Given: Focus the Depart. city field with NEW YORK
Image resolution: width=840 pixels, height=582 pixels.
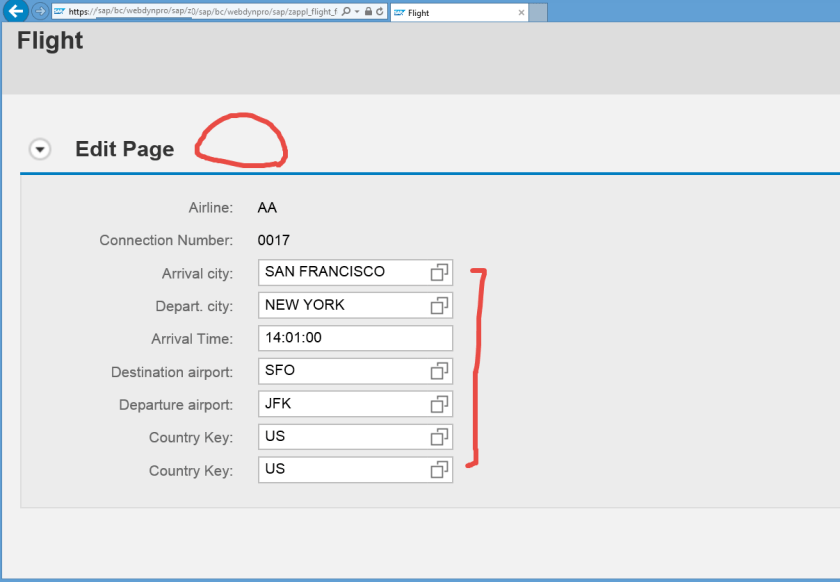Looking at the screenshot, I should 340,305.
